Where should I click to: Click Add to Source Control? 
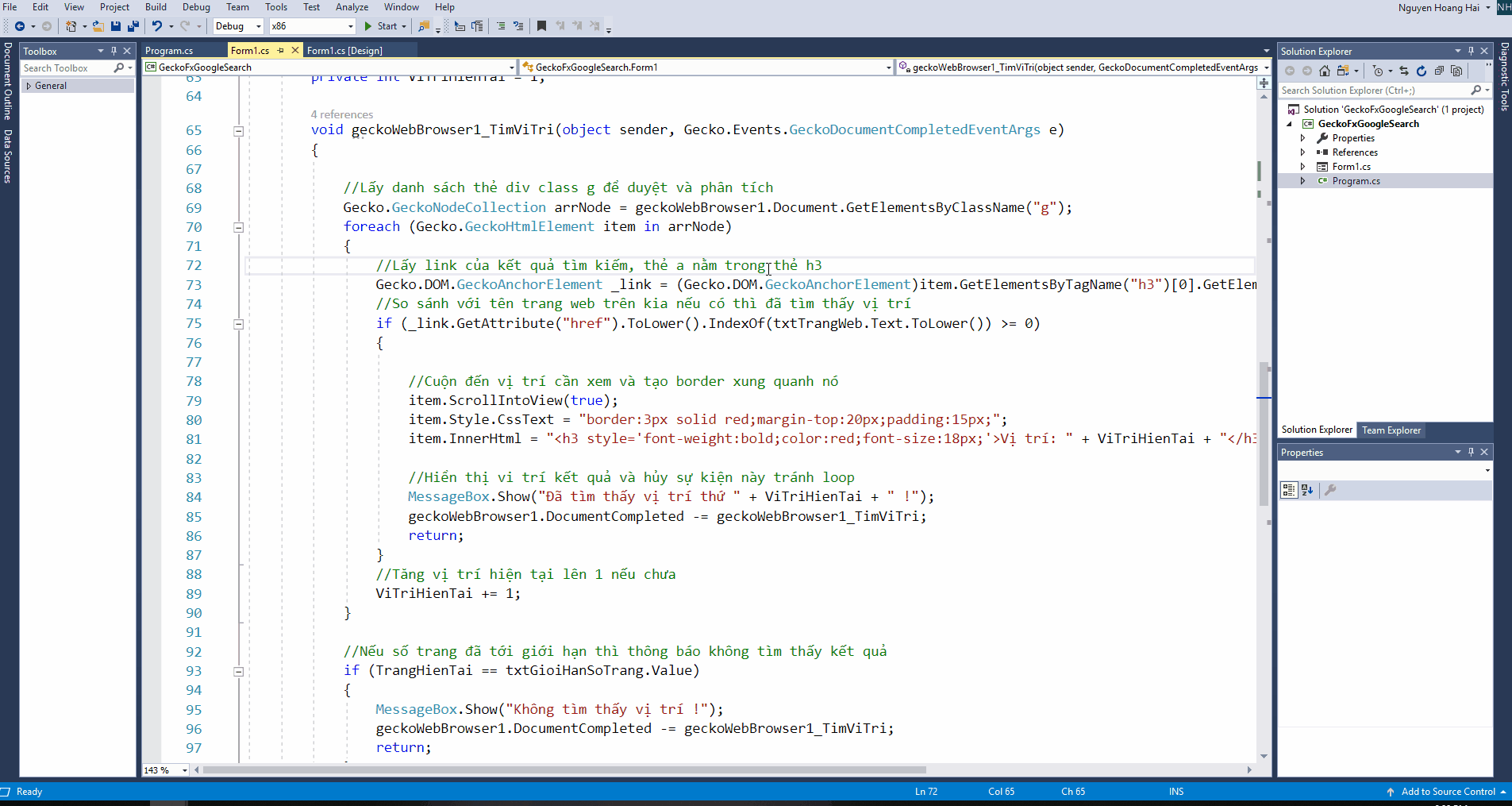point(1448,792)
